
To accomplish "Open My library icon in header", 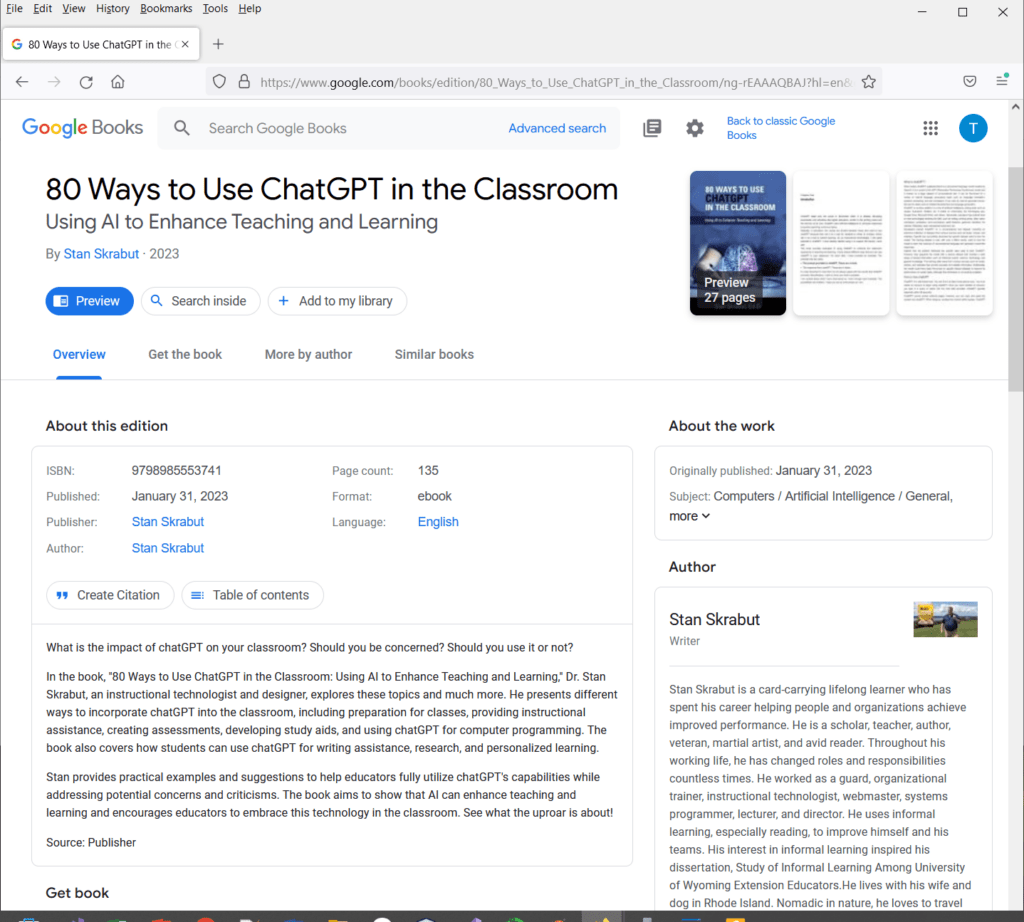I will pyautogui.click(x=652, y=128).
